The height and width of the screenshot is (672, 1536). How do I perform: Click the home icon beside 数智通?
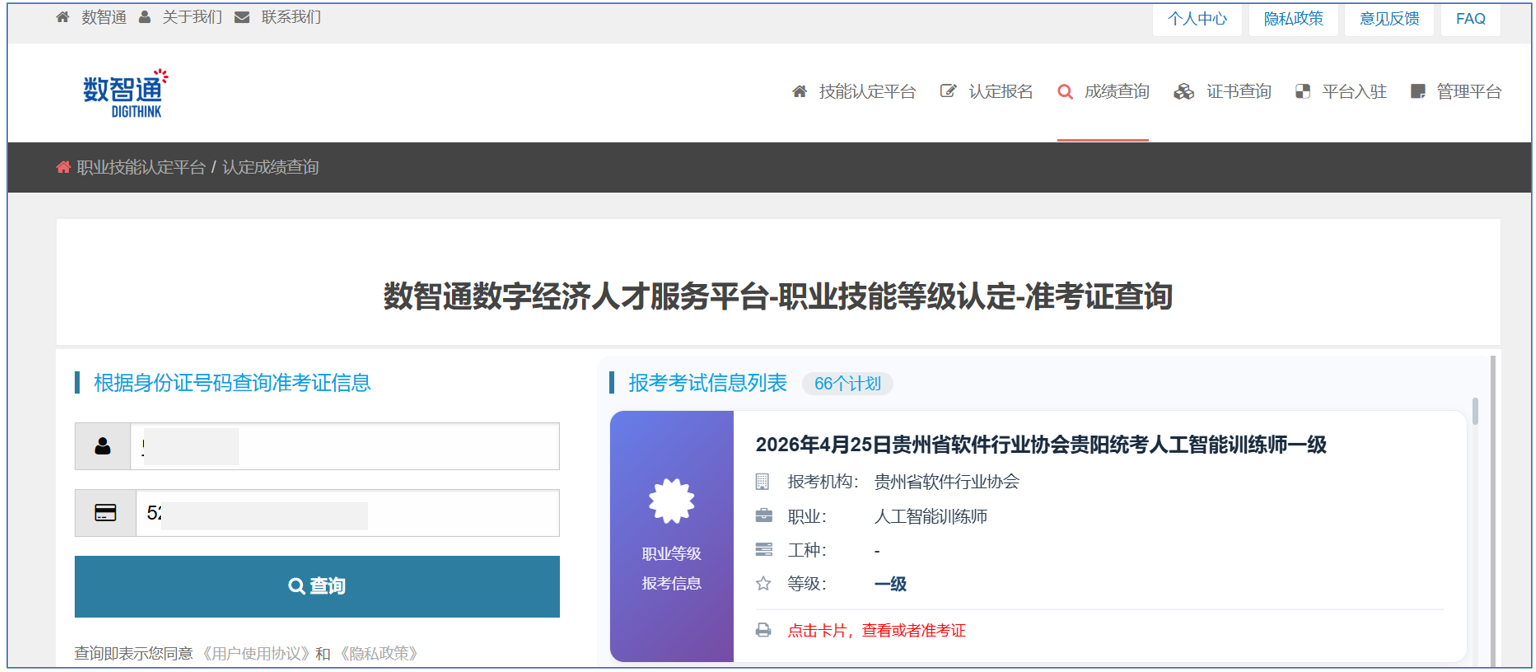click(x=63, y=18)
